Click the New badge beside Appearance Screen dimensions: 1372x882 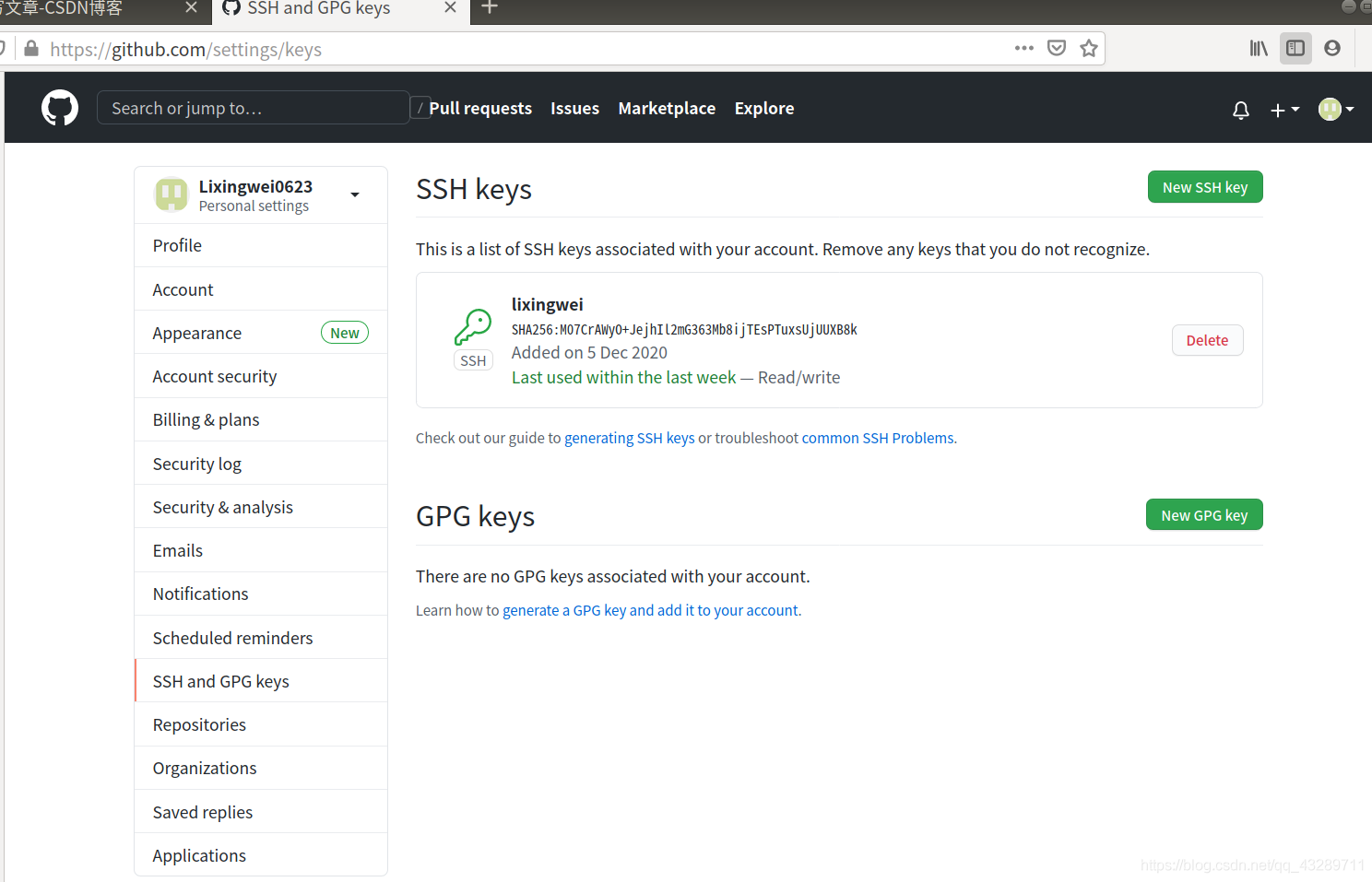pos(345,333)
